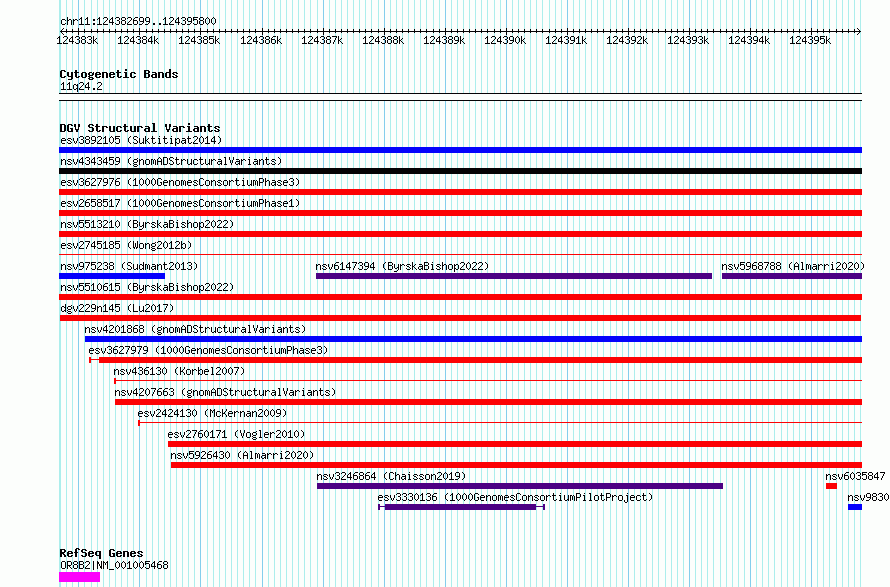Open the esv2658517 (1000GenomesConsortiumPhase1) label
This screenshot has width=890, height=587.
point(180,203)
